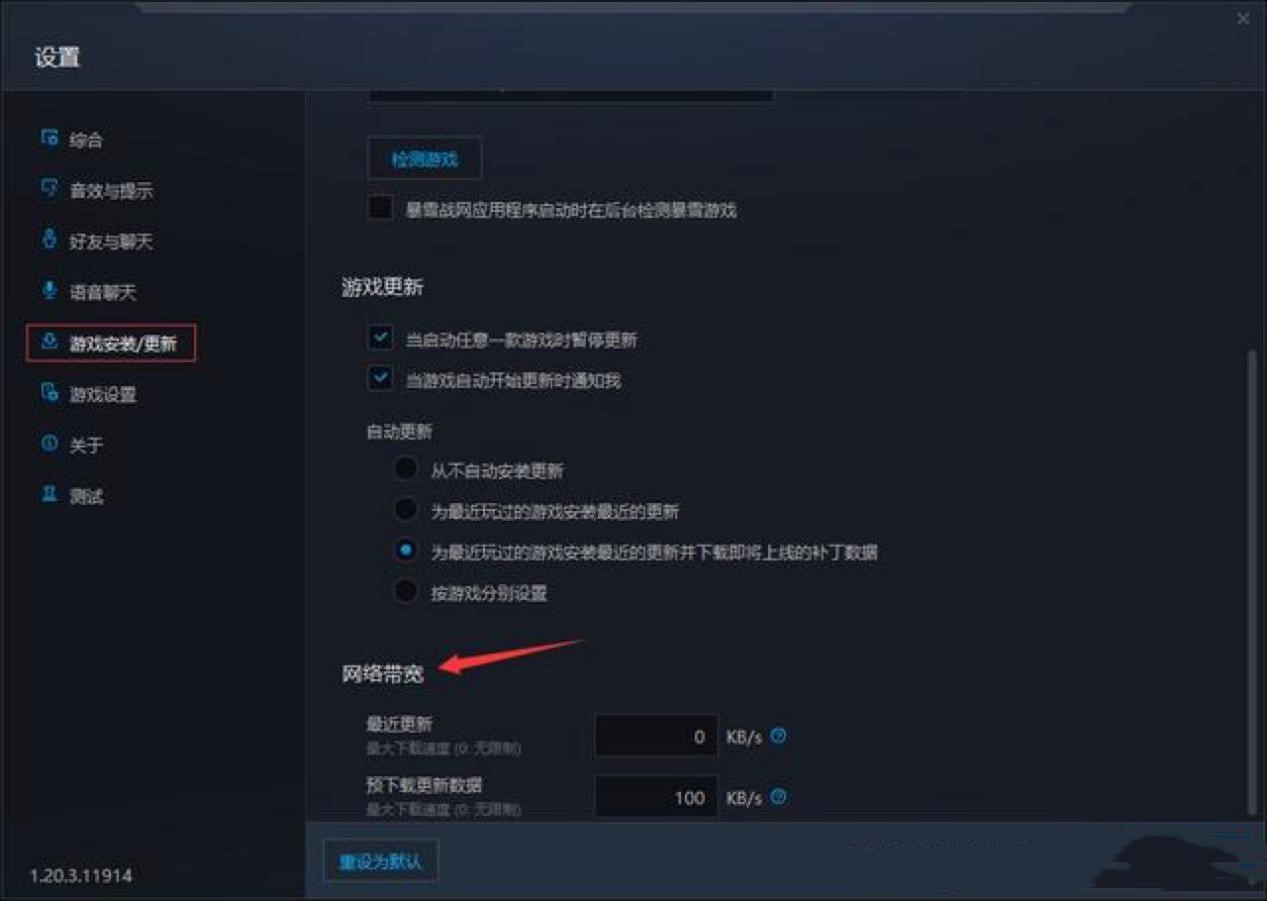Click the 检测游戏 button

pyautogui.click(x=424, y=158)
